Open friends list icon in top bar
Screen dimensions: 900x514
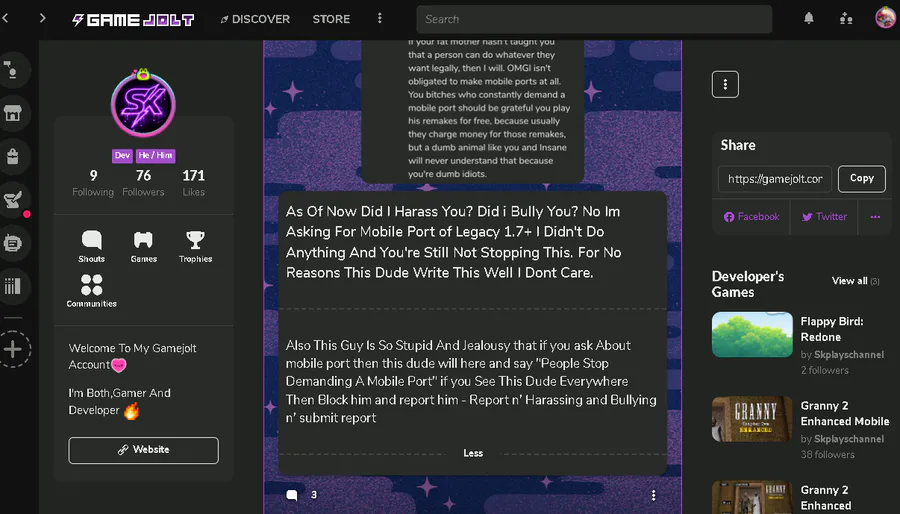pyautogui.click(x=846, y=18)
